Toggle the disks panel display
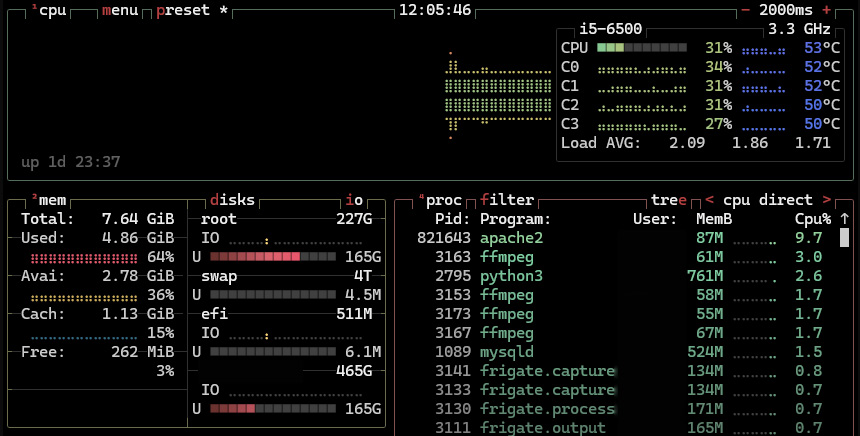 coord(233,200)
